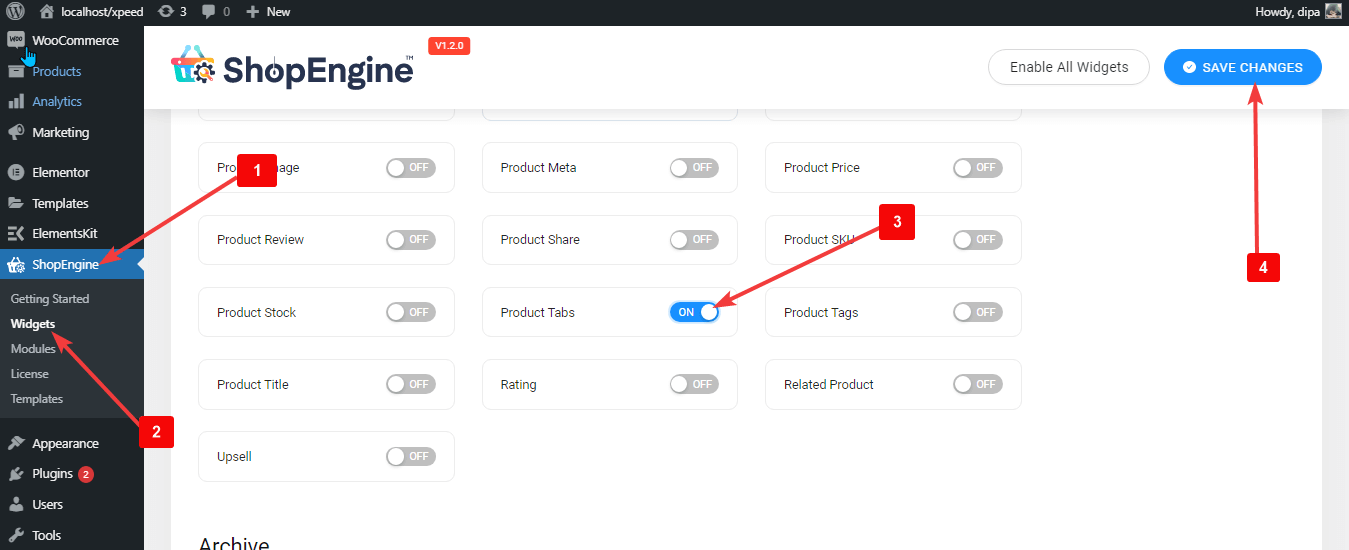Switch on the Rating toggle
This screenshot has width=1349, height=550.
pos(694,384)
